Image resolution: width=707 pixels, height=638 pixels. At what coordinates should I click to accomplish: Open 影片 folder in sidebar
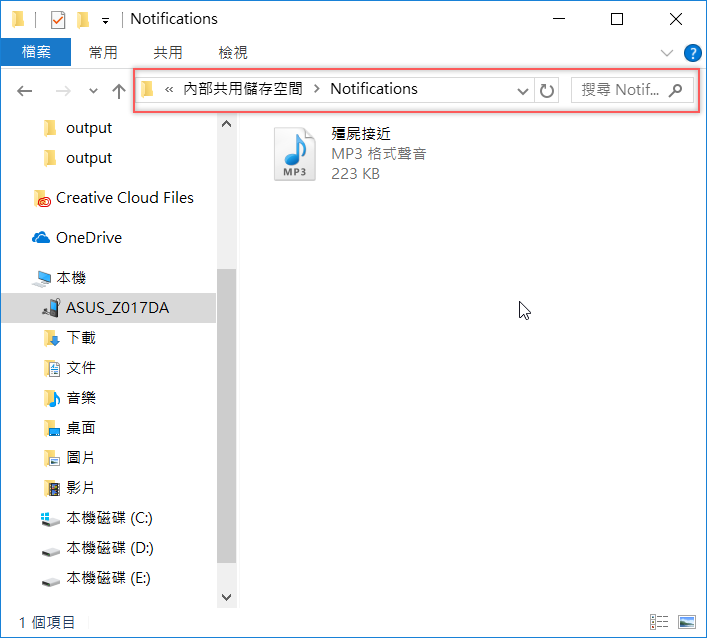pos(81,487)
